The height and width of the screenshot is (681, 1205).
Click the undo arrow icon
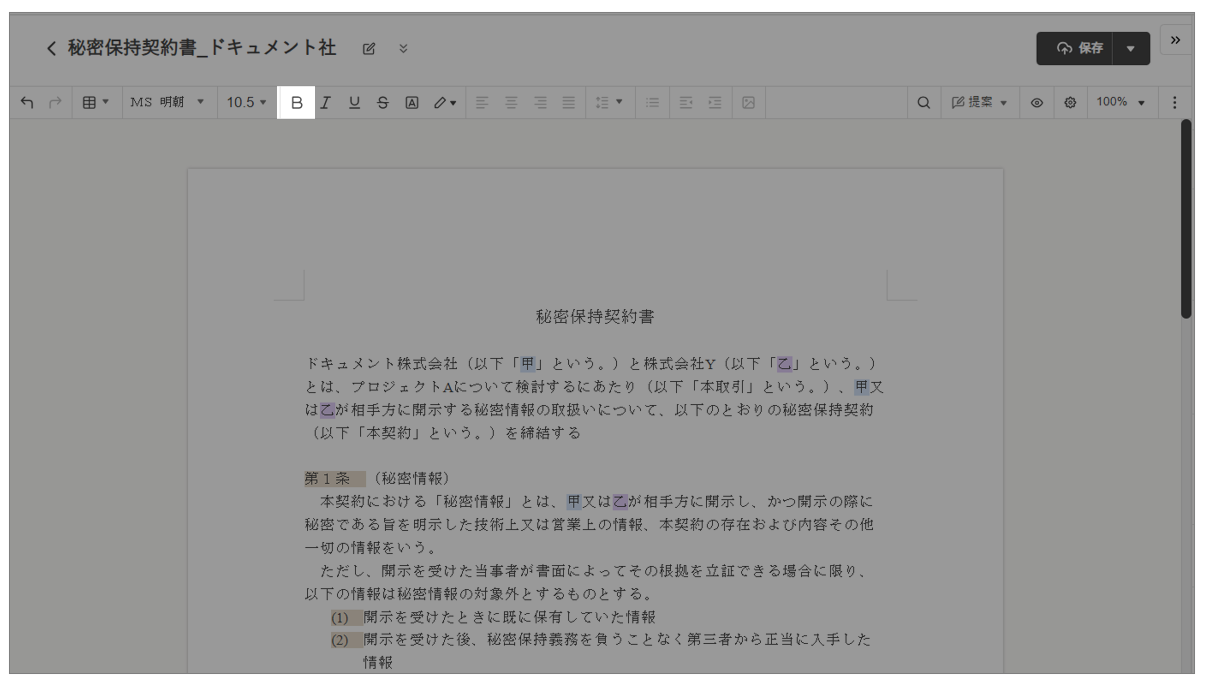point(26,102)
